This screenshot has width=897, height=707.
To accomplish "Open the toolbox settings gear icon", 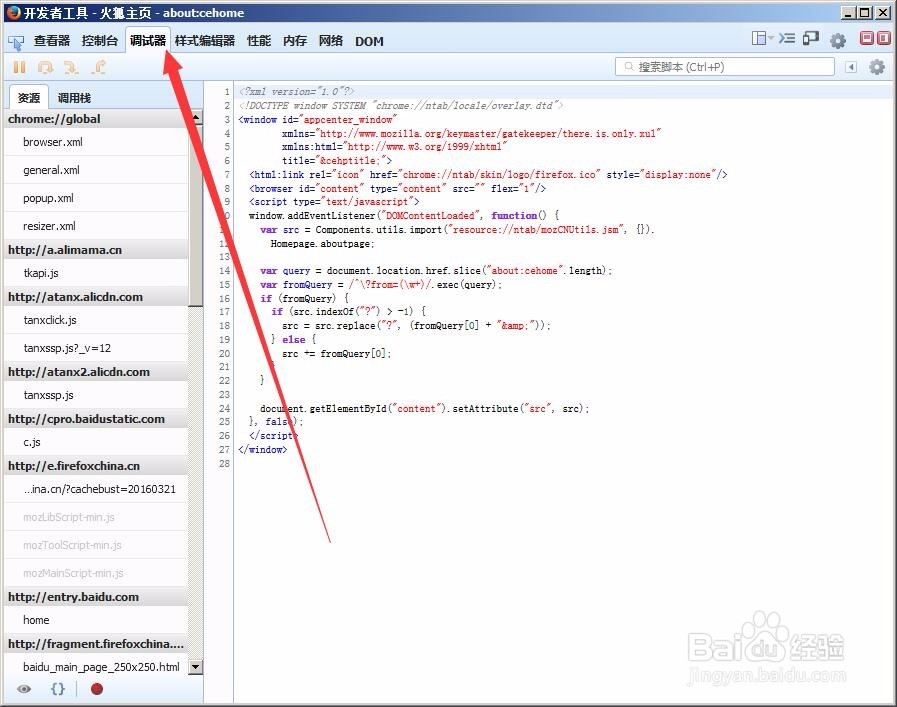I will 837,40.
